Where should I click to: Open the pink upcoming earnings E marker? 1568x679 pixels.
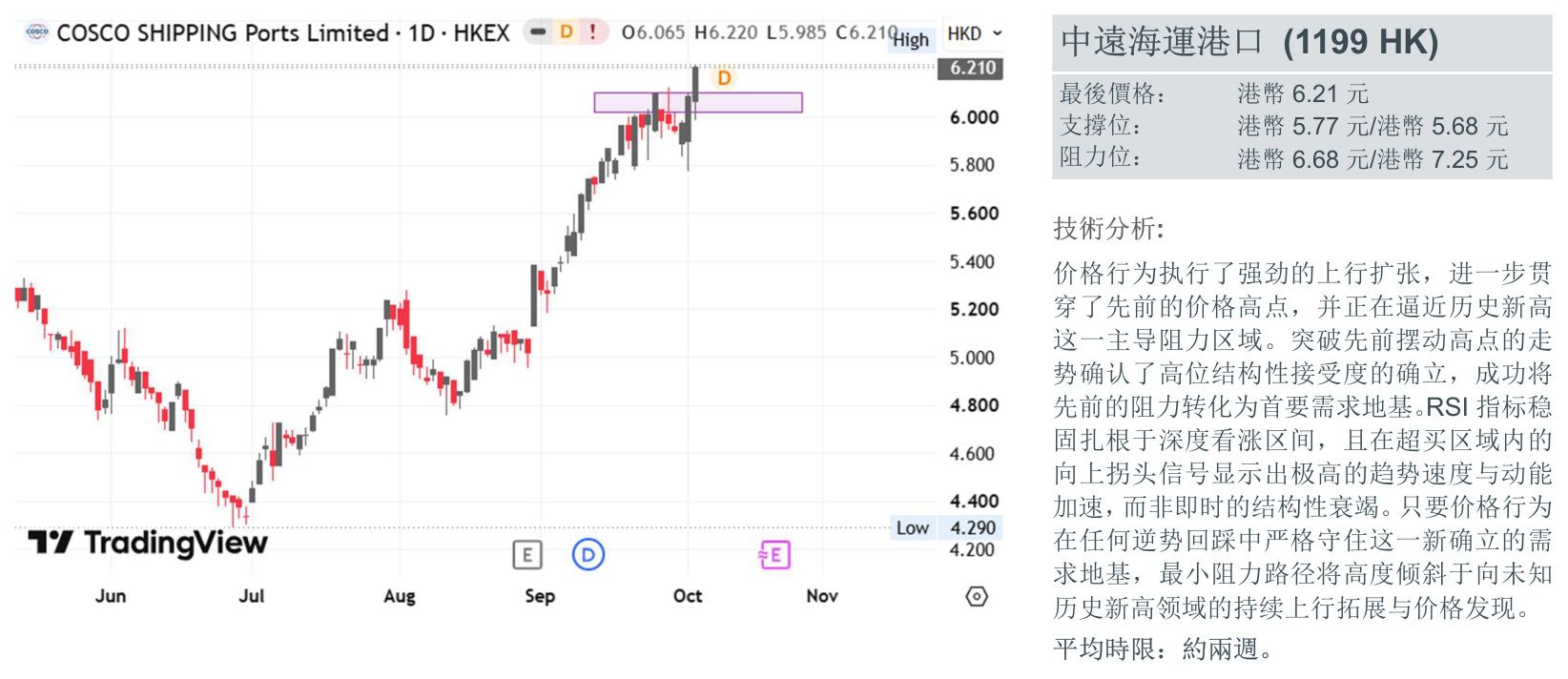point(774,554)
